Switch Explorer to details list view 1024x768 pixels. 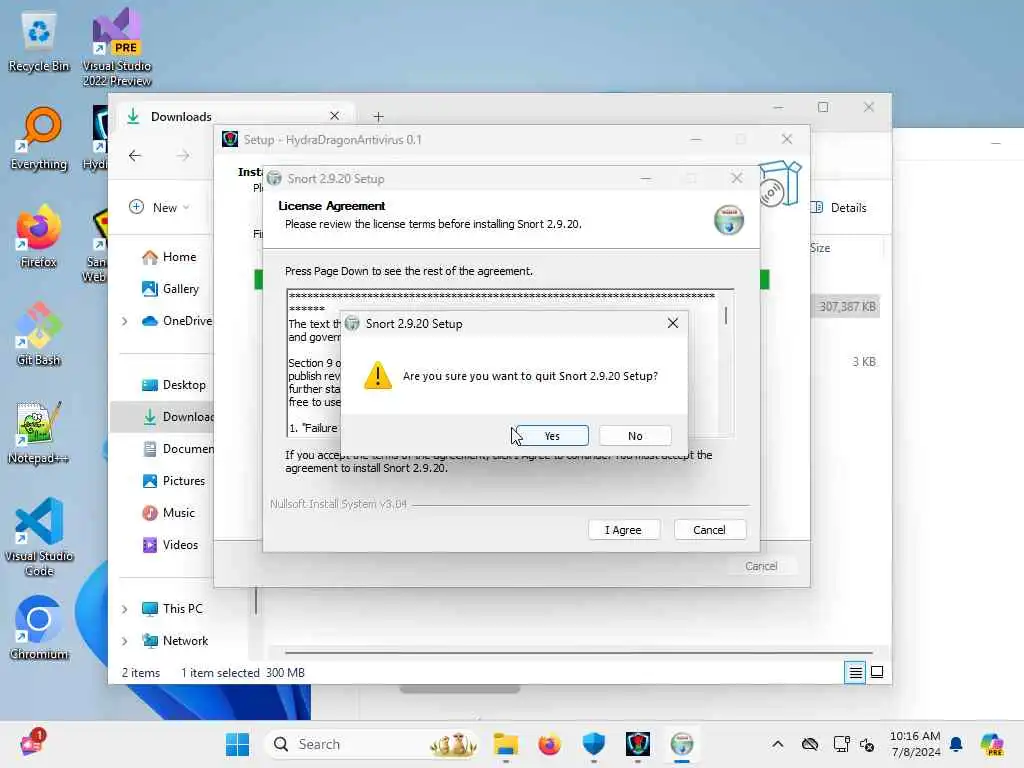click(855, 672)
